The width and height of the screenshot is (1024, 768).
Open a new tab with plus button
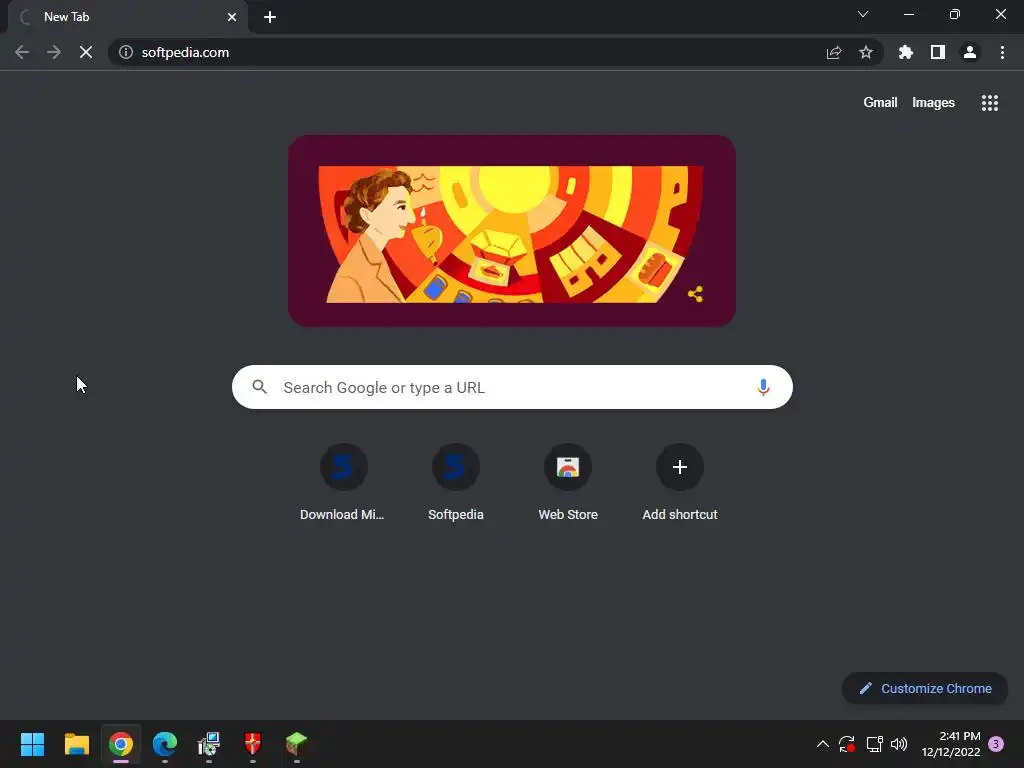(x=270, y=17)
